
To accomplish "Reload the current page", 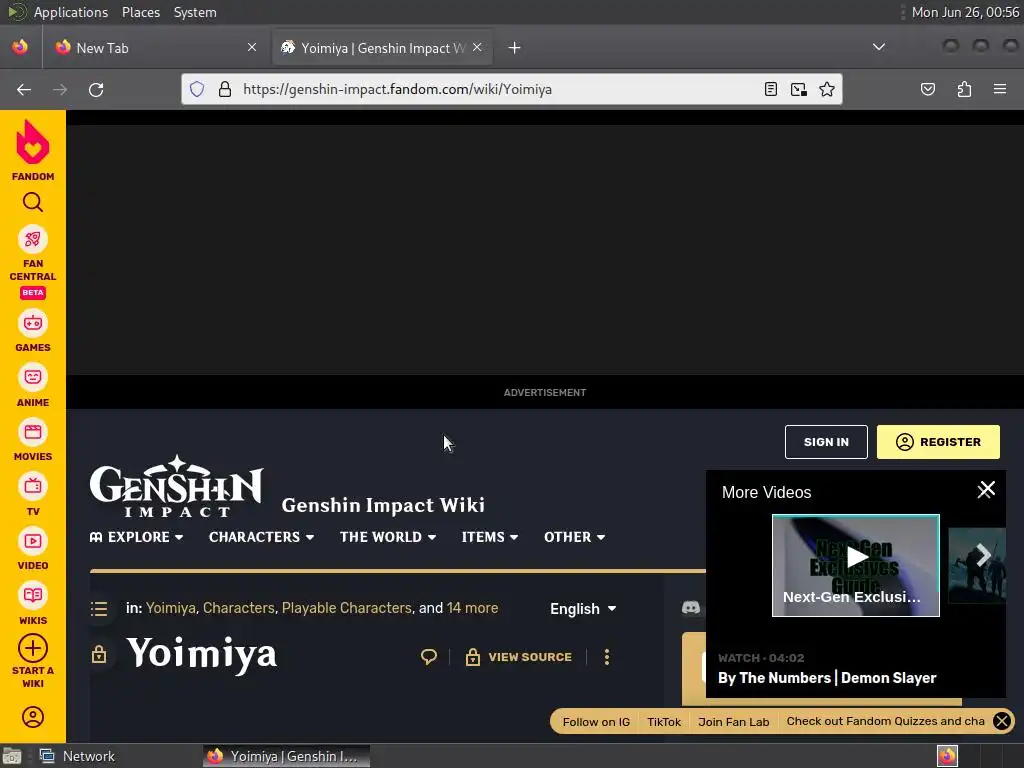I will point(96,89).
